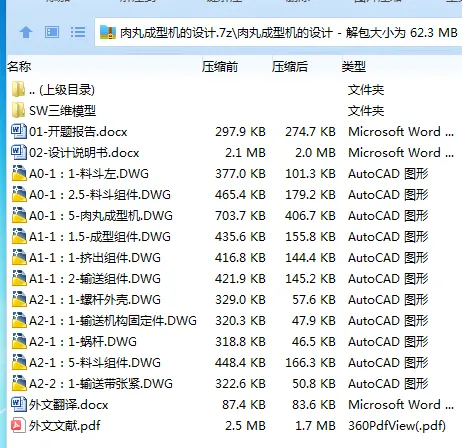462x448 pixels.
Task: Select file name A1-1：2-输送组件.DWG
Action: (x=95, y=279)
